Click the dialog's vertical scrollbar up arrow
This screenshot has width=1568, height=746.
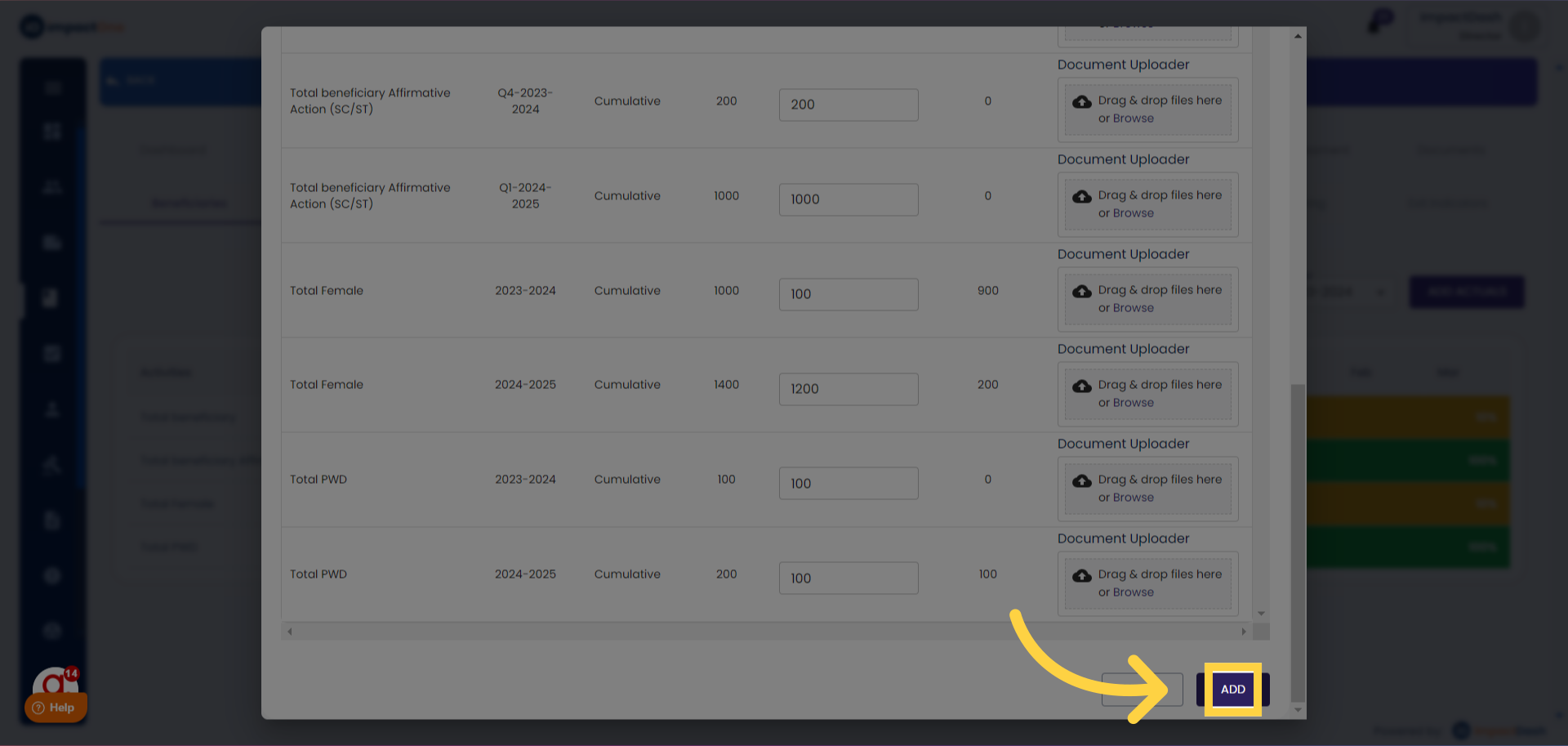point(1298,36)
